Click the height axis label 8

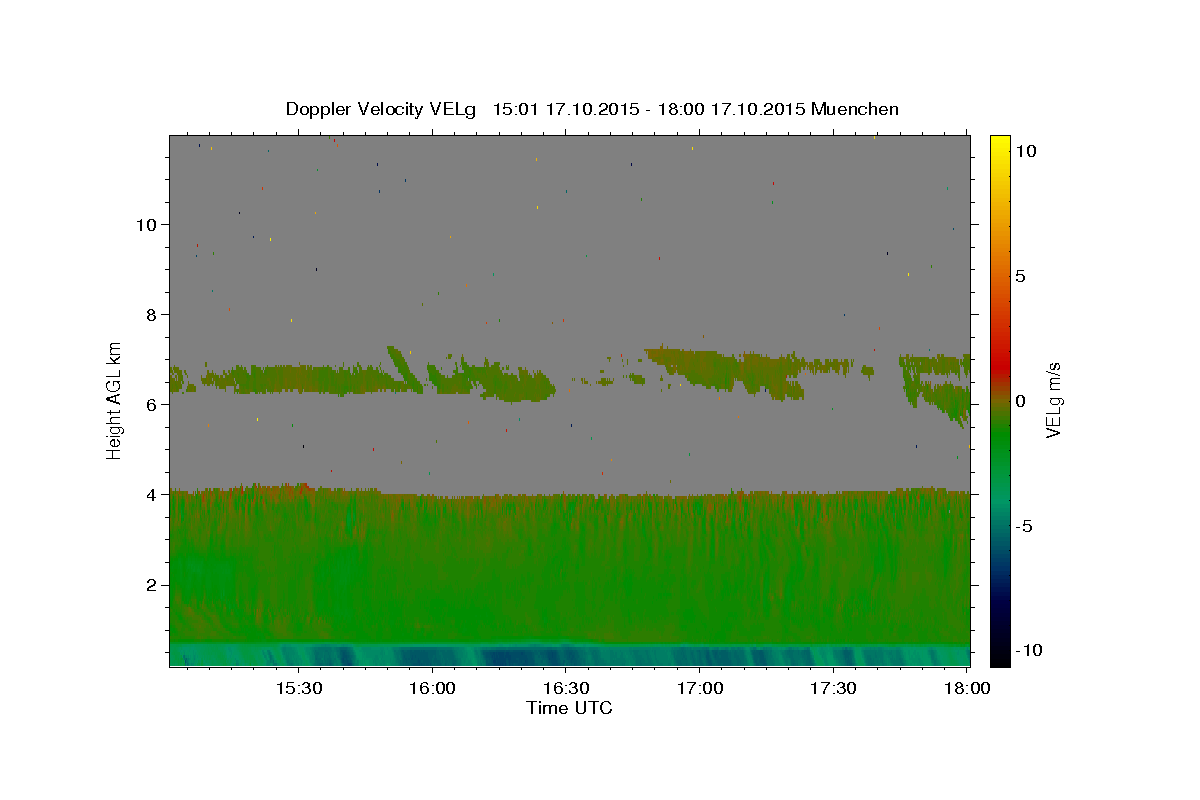point(152,315)
